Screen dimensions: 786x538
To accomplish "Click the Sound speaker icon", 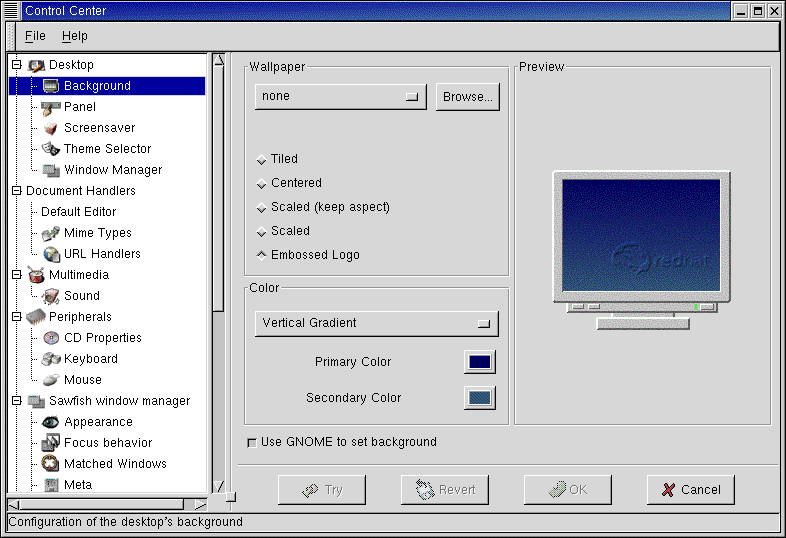I will click(51, 296).
